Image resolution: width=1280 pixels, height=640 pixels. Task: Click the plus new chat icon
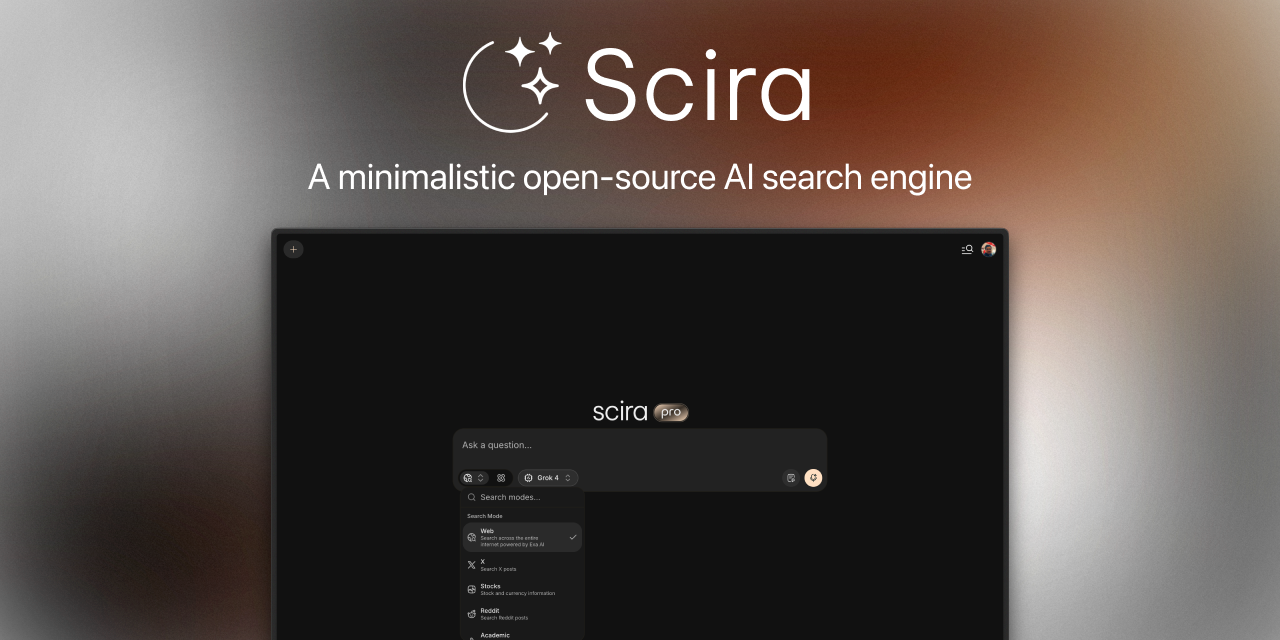(x=293, y=249)
